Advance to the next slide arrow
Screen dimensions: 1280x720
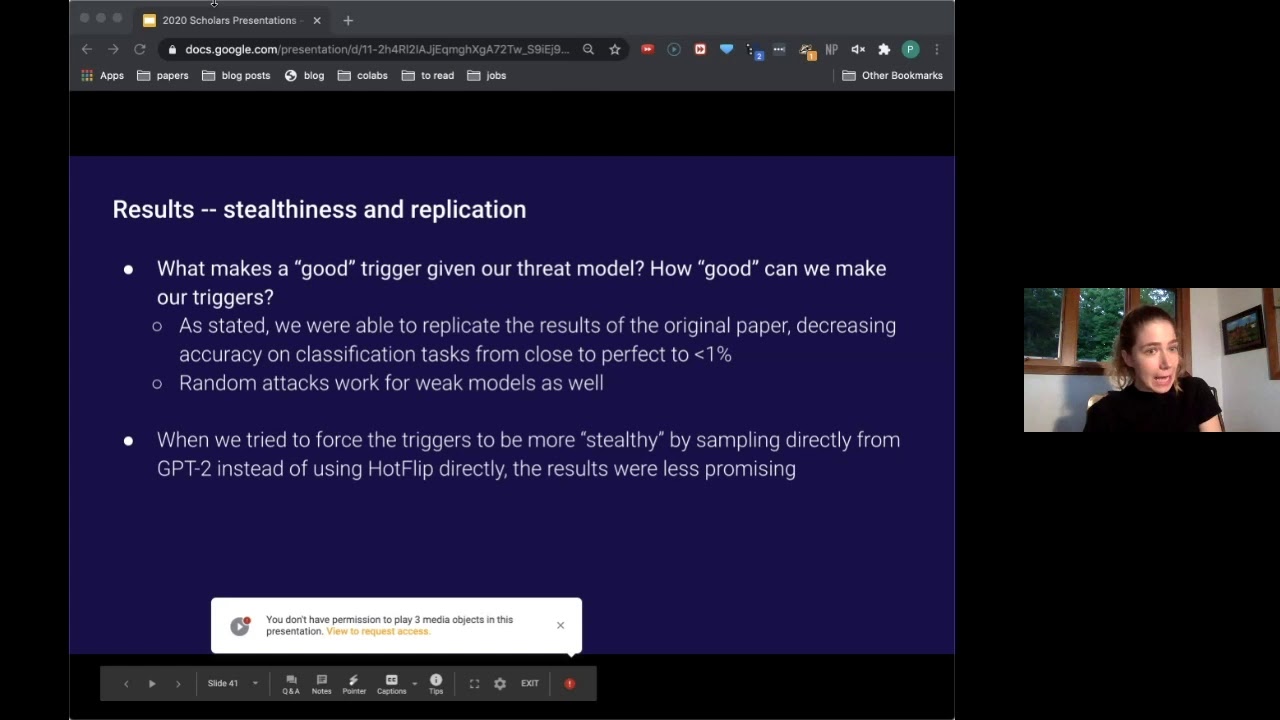point(177,683)
